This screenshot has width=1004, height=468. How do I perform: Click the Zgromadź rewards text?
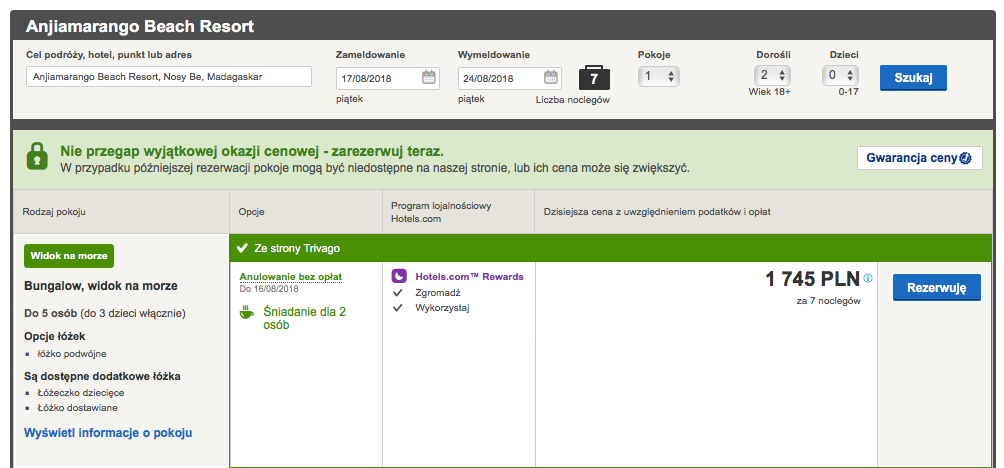coord(438,293)
